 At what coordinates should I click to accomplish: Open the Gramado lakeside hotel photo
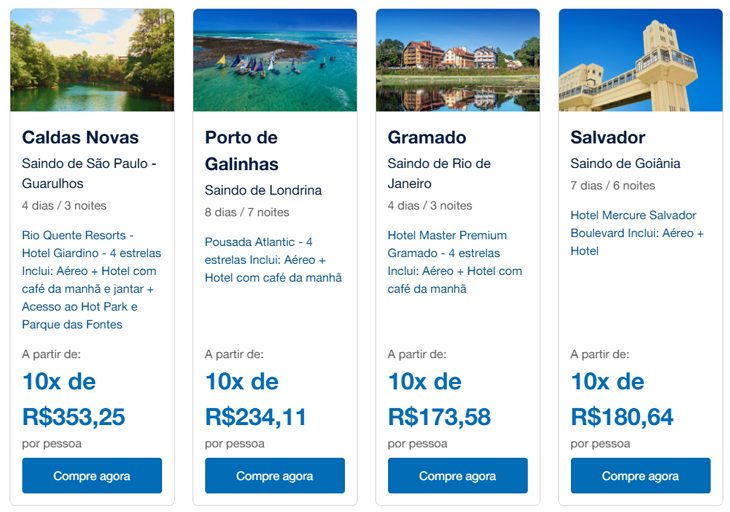click(458, 60)
